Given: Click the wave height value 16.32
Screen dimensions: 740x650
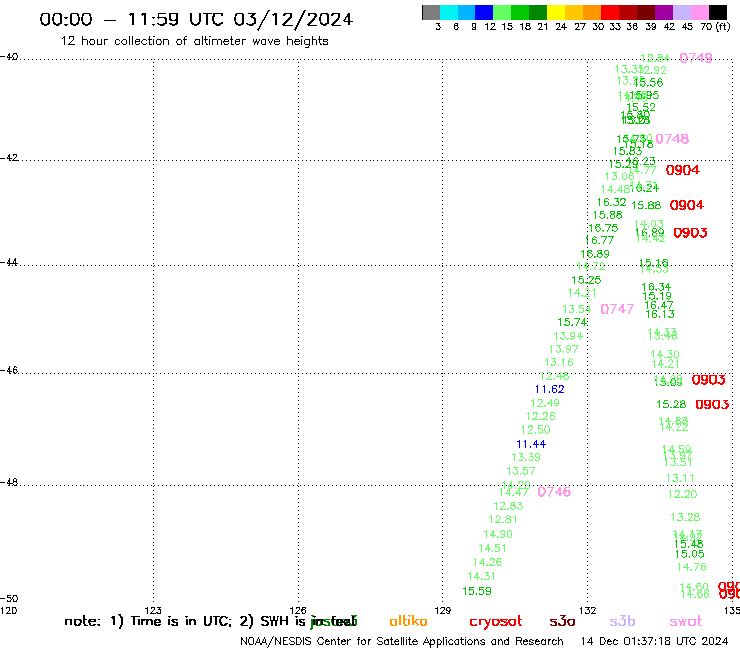Looking at the screenshot, I should 612,203.
